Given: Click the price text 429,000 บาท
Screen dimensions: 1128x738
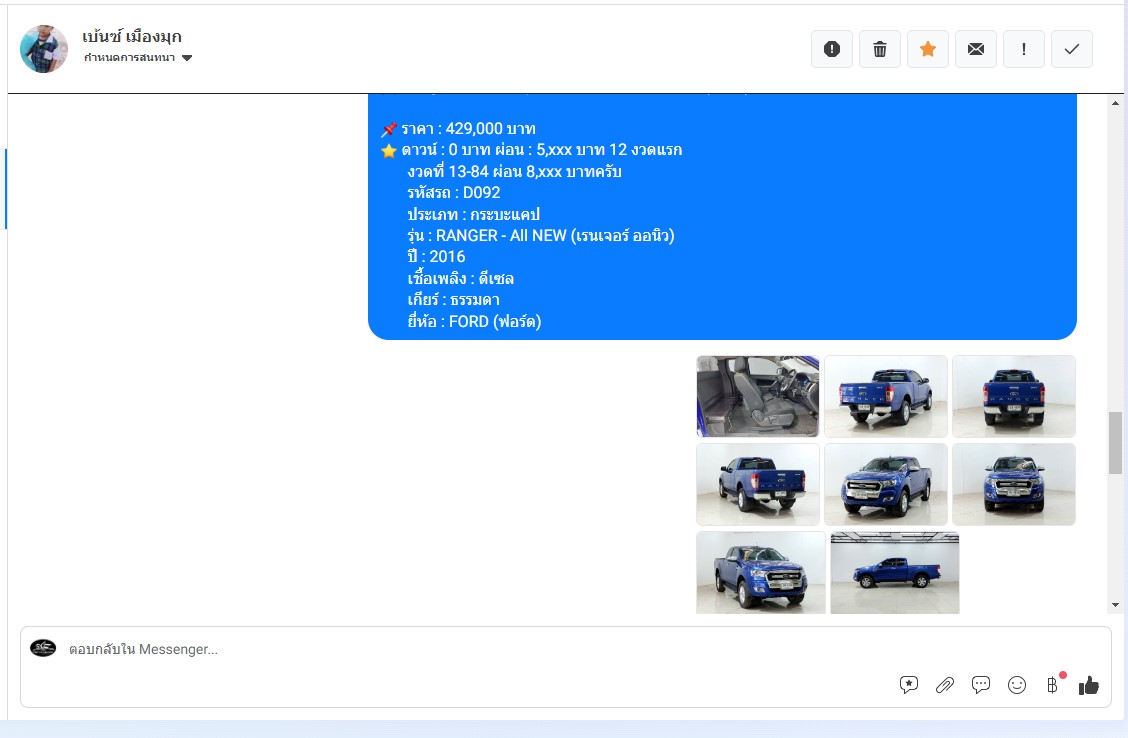Looking at the screenshot, I should [491, 129].
